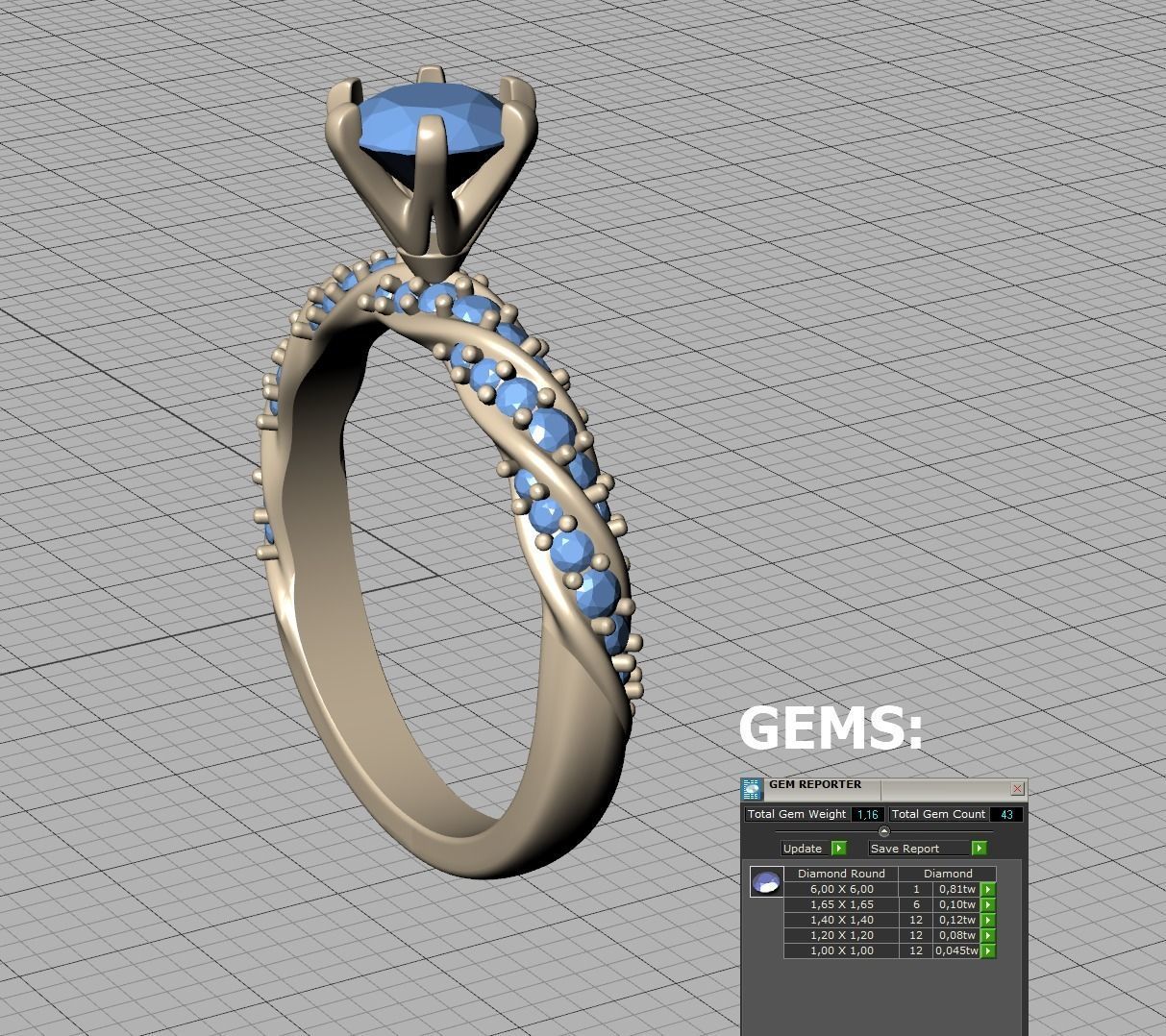The height and width of the screenshot is (1036, 1166).
Task: Select the round diamond gem thumbnail
Action: 766,882
